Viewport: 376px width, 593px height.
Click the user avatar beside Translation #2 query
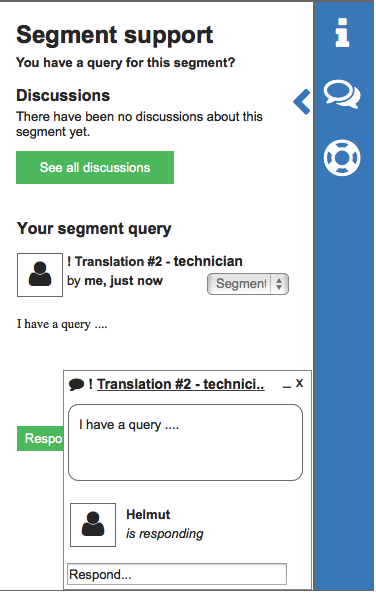pos(40,275)
